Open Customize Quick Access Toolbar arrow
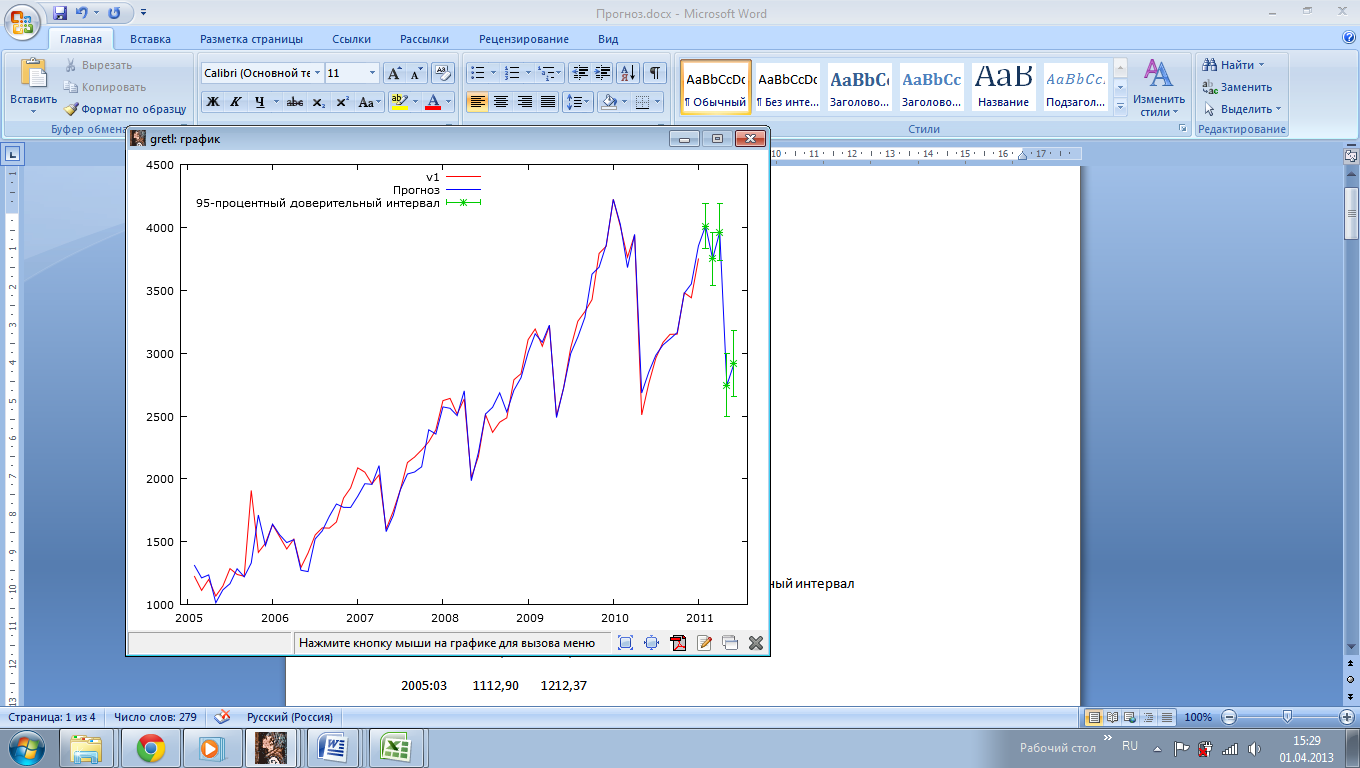The height and width of the screenshot is (768, 1360). pyautogui.click(x=143, y=13)
